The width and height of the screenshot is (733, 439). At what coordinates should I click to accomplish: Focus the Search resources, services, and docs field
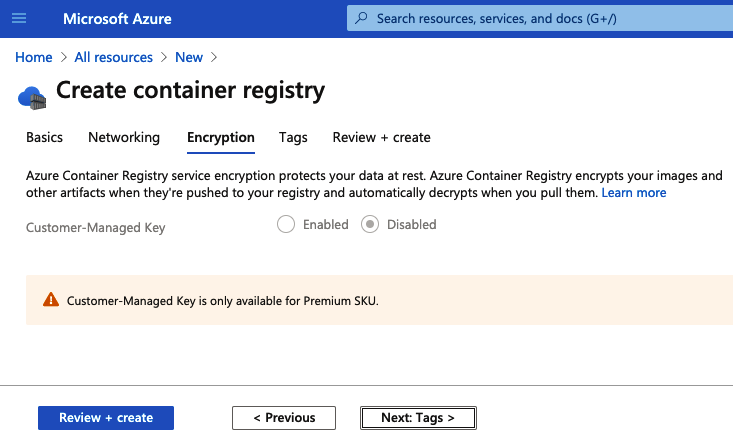[540, 19]
